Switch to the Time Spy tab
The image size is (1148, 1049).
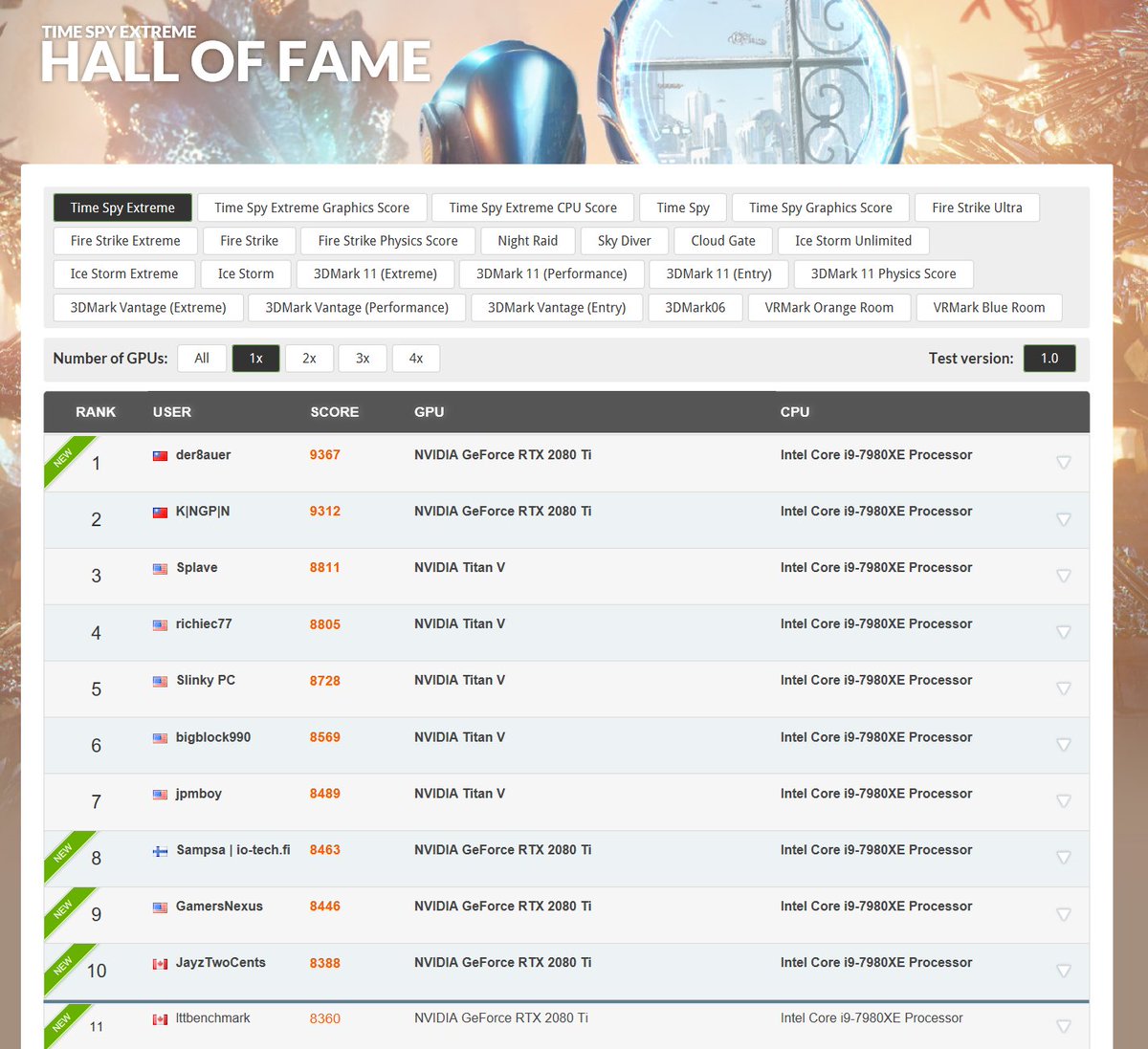click(683, 208)
